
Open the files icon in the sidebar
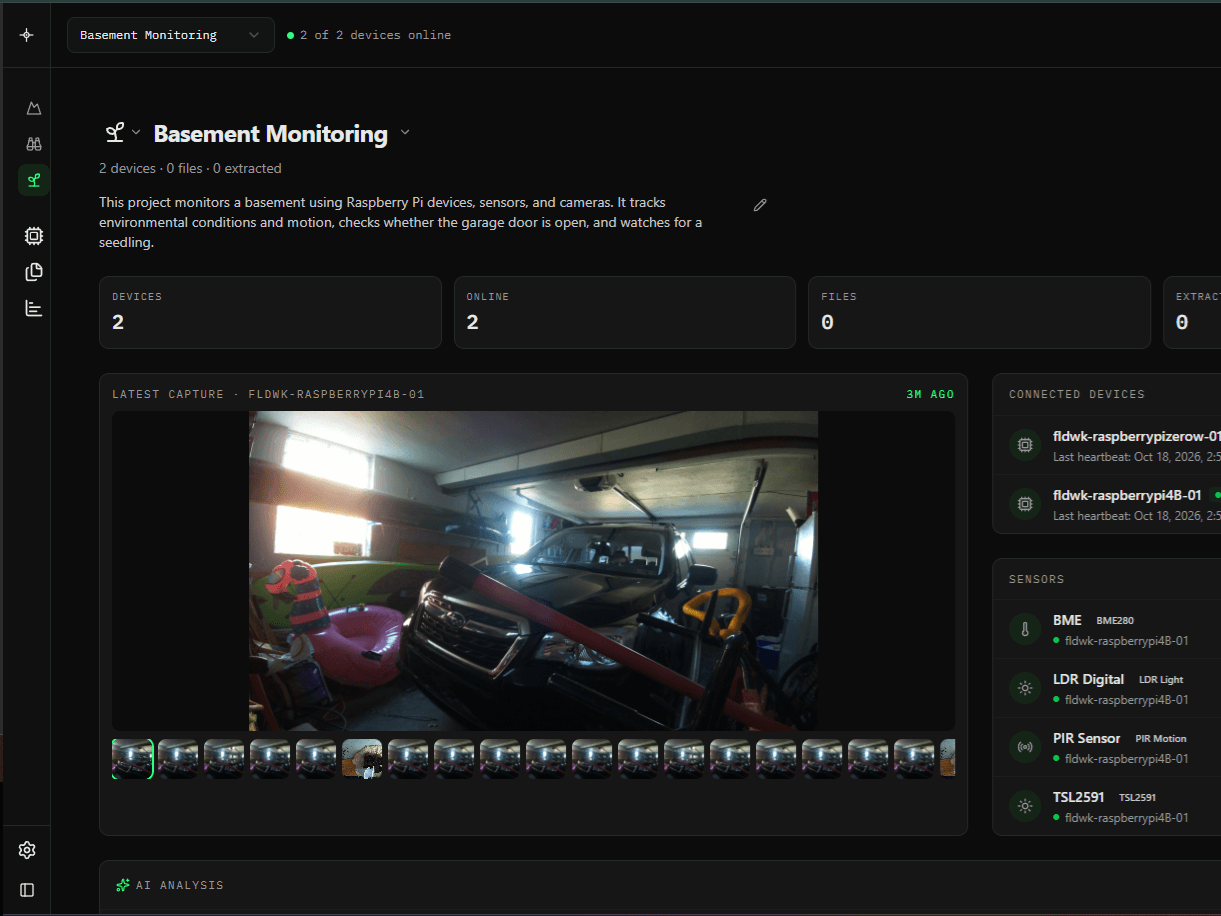click(34, 272)
